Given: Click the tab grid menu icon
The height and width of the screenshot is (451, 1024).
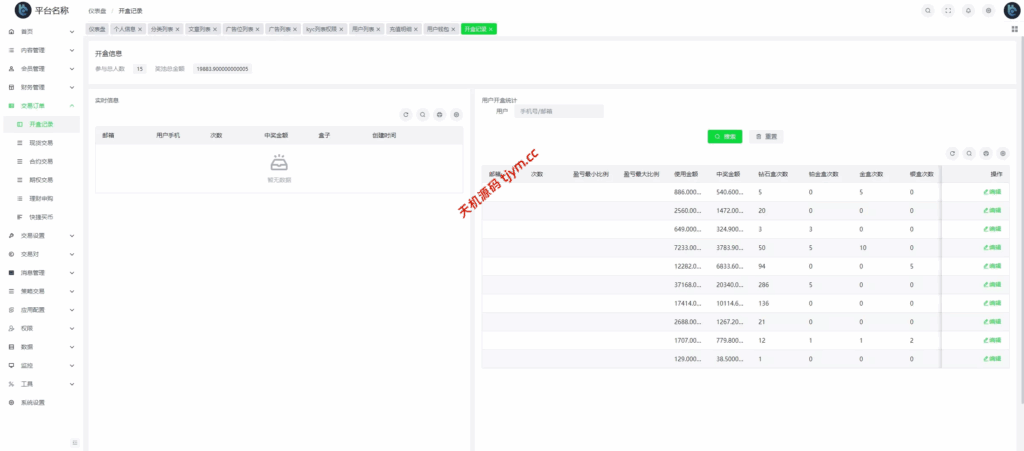Looking at the screenshot, I should pos(1014,29).
